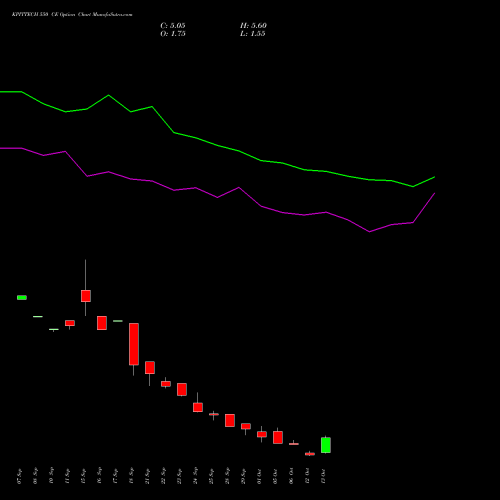Click the right end of the green line

434,177
